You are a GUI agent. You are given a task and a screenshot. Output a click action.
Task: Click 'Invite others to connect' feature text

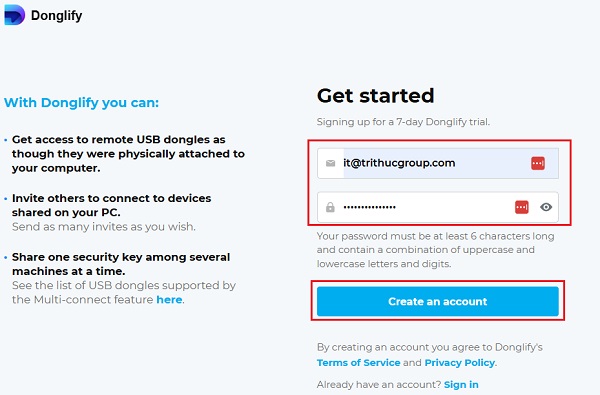[x=111, y=205]
